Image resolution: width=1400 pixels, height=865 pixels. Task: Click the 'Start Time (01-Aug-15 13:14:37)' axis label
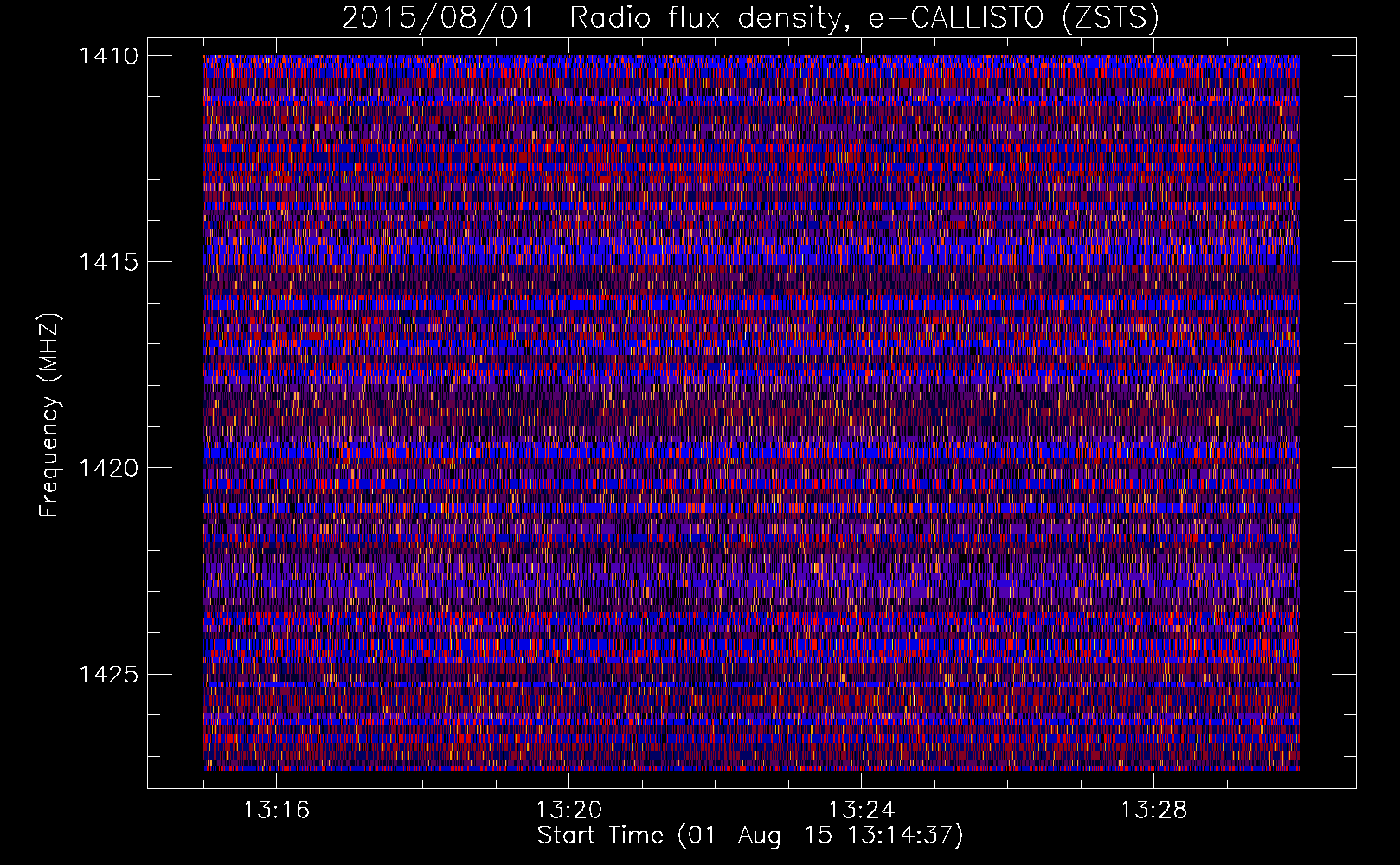coord(750,836)
